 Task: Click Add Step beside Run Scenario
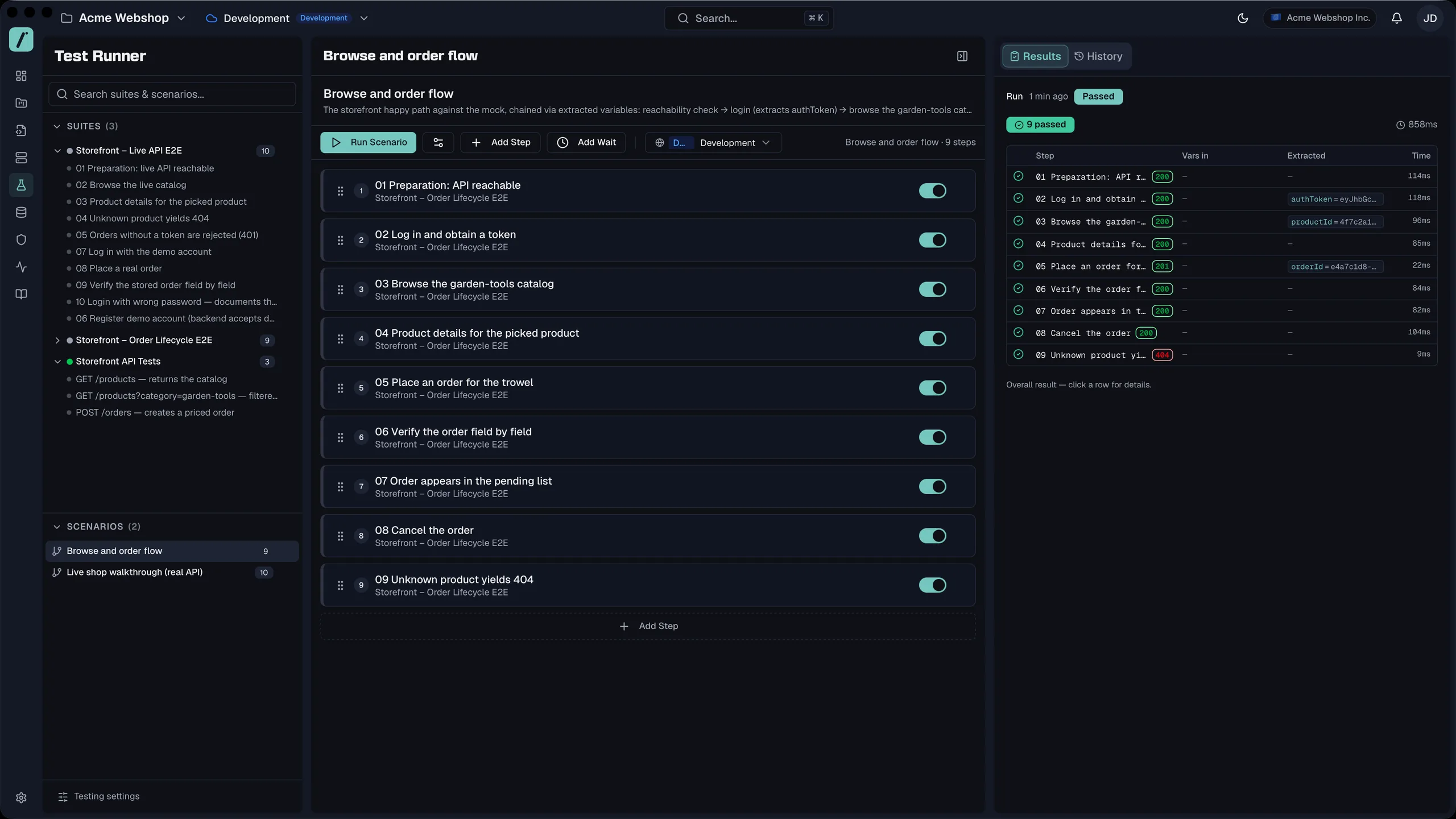(x=500, y=143)
